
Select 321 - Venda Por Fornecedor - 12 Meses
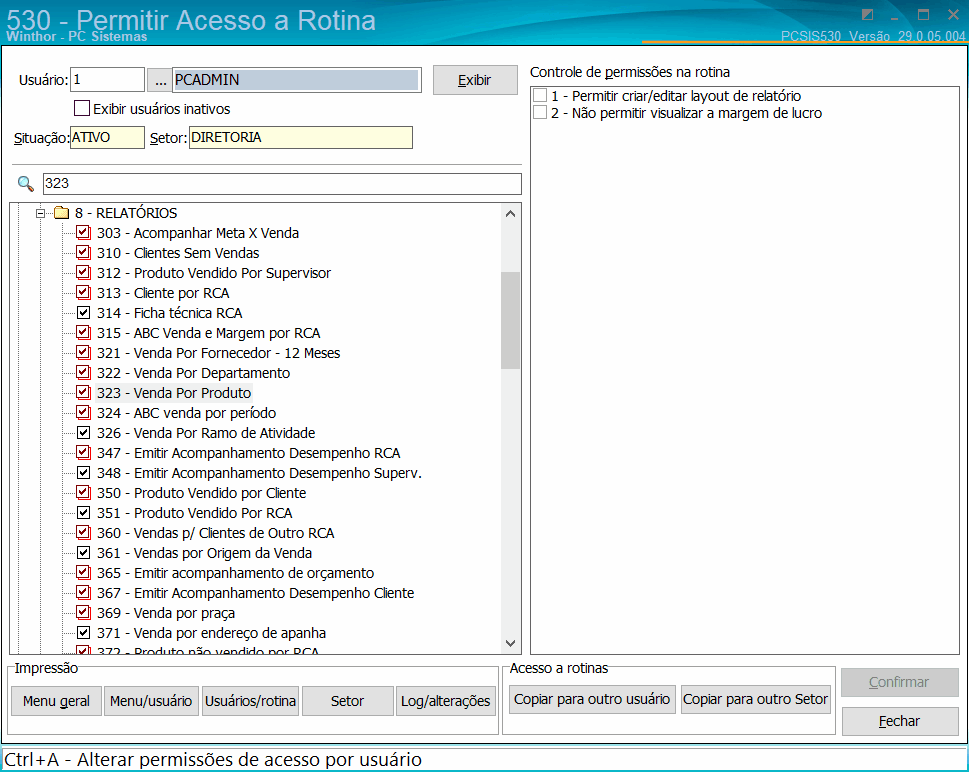218,353
